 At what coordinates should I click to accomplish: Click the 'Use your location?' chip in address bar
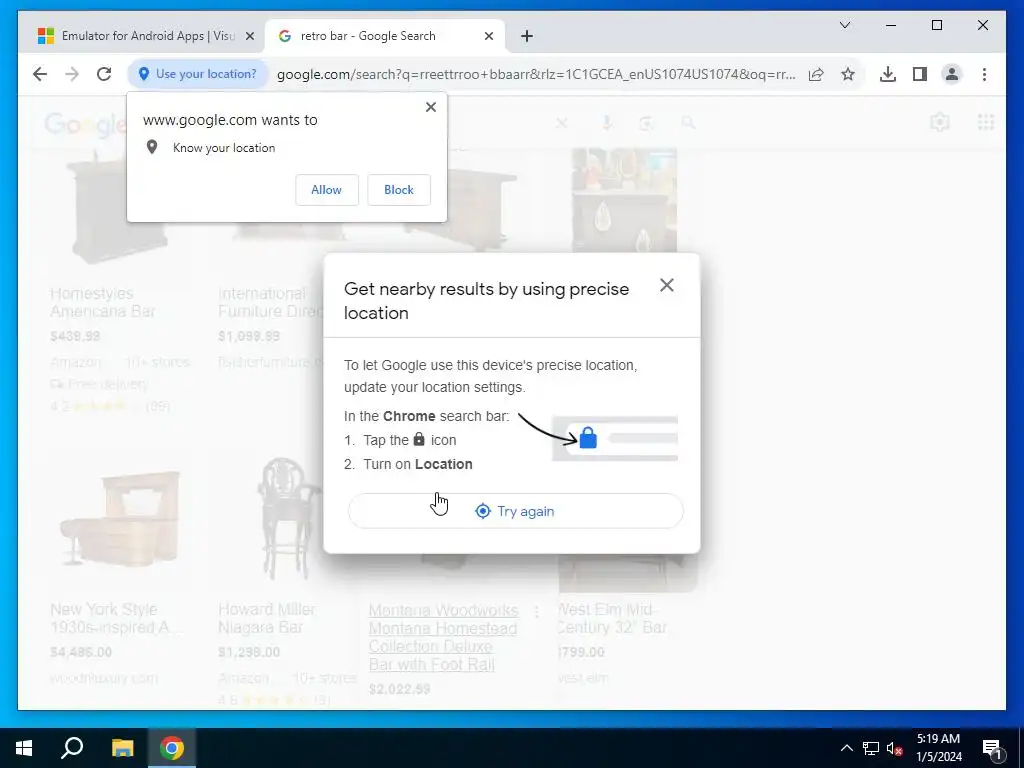[x=198, y=74]
